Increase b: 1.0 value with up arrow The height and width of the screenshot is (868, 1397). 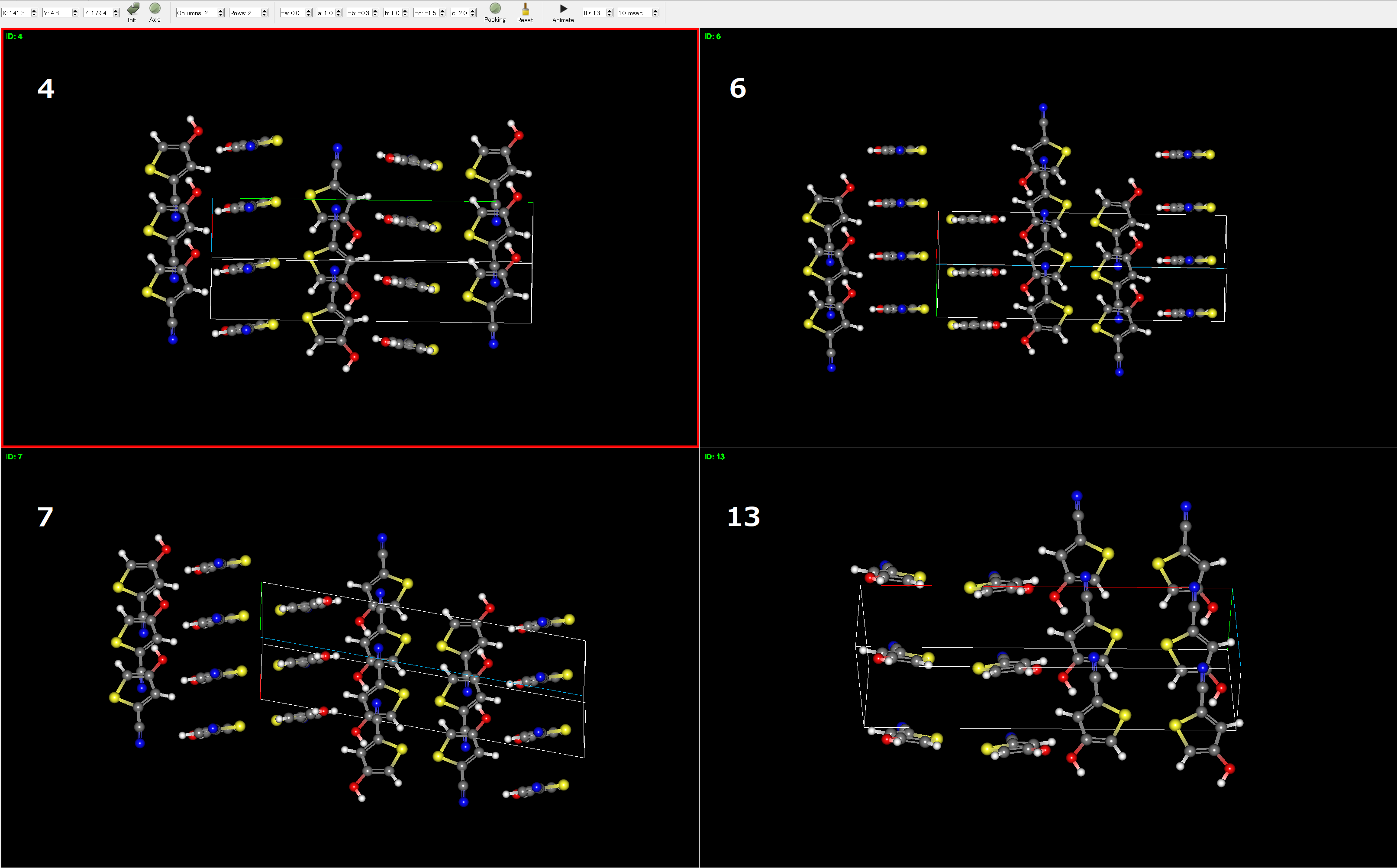tap(405, 11)
